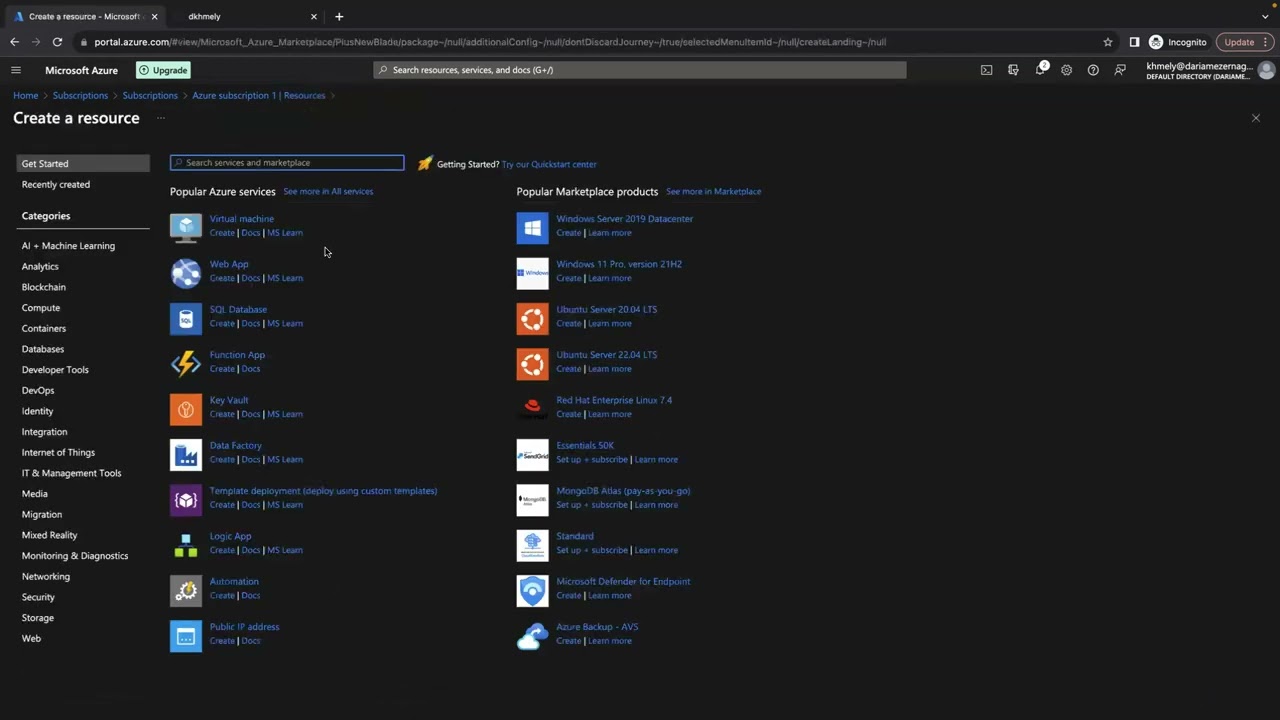Open MS Learn link under SQL Database
This screenshot has width=1280, height=720.
[x=285, y=323]
